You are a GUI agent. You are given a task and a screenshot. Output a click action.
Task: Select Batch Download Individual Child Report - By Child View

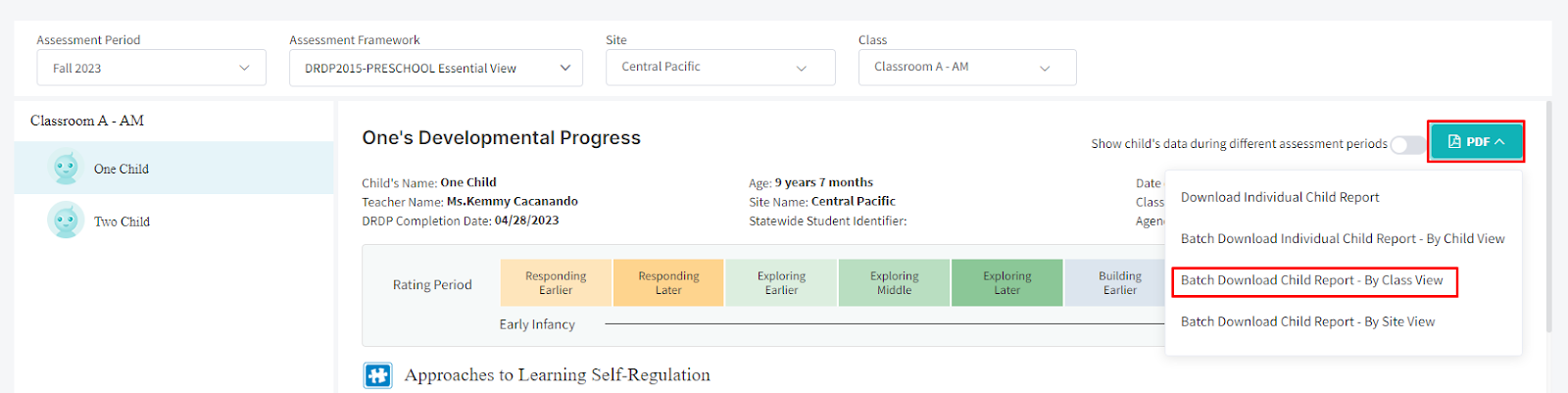coord(1343,239)
